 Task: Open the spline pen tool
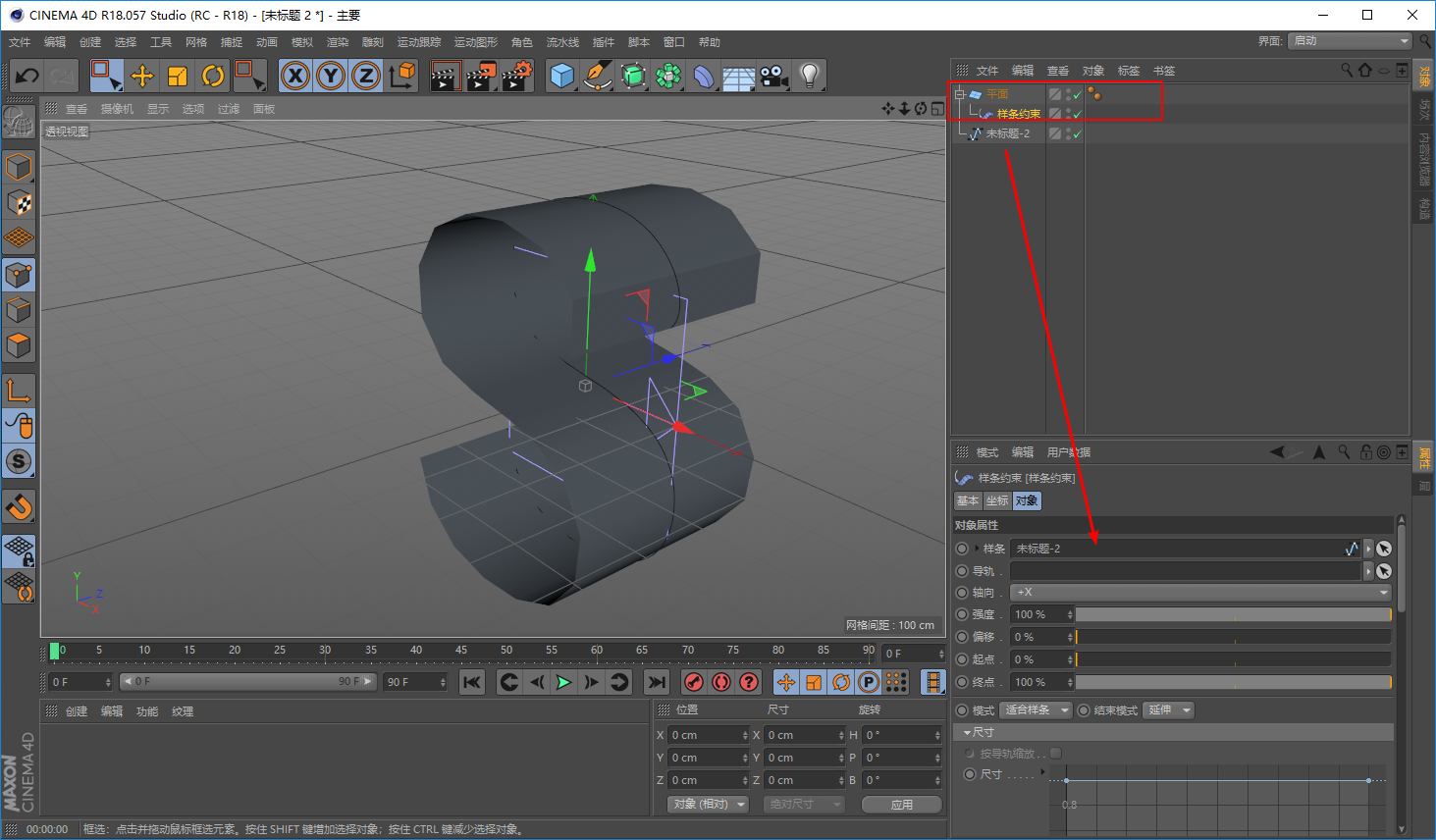(x=597, y=76)
